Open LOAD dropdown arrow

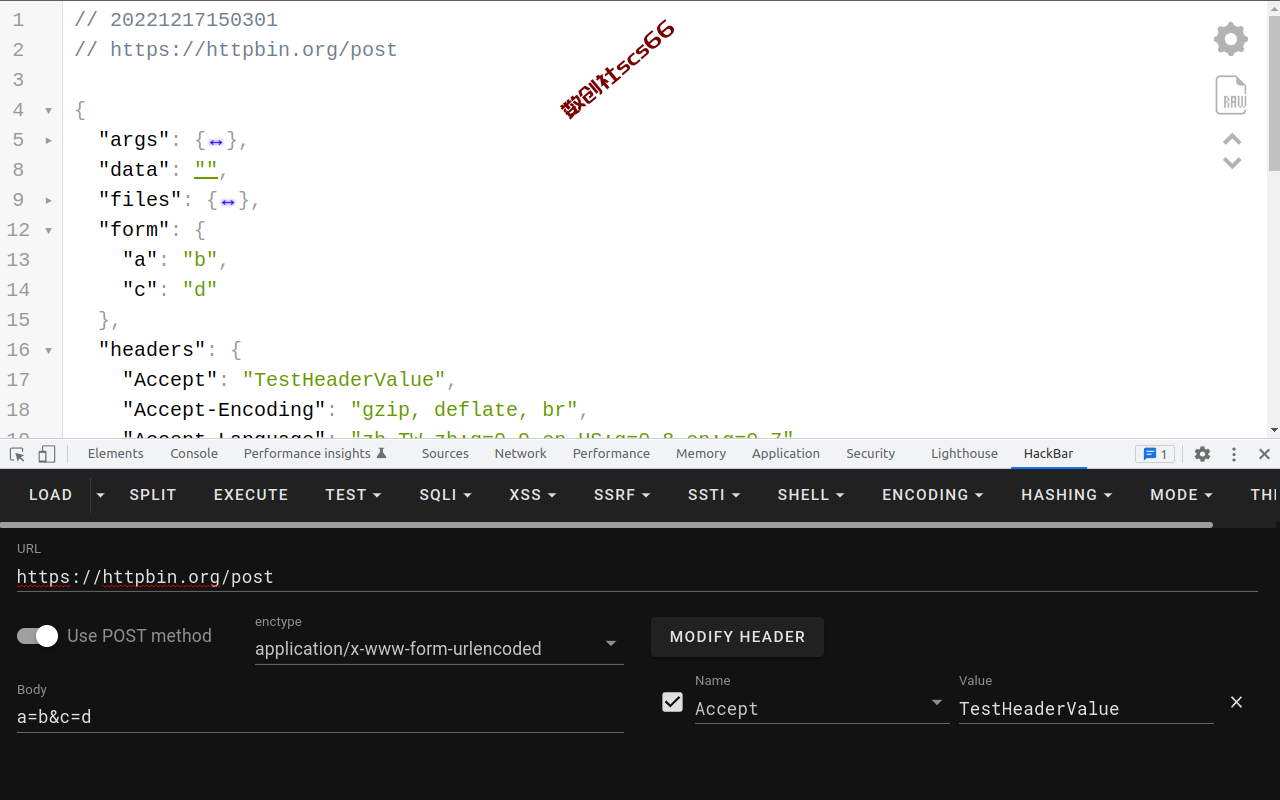[99, 495]
